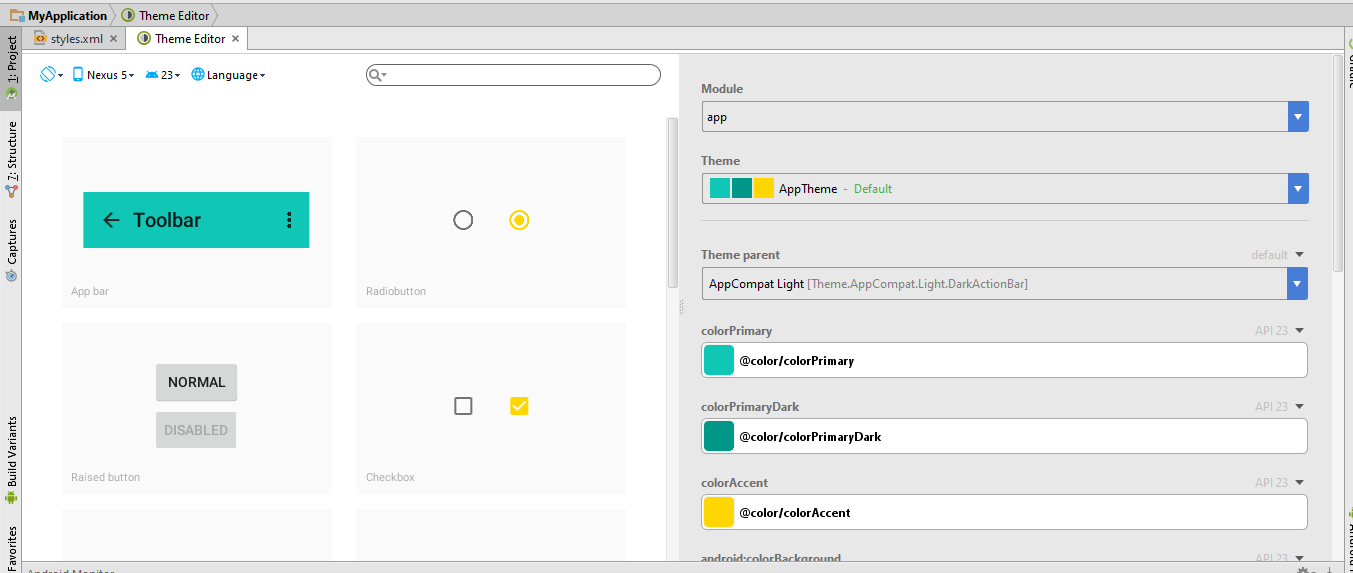Click the 'Theme parent' heading label
The width and height of the screenshot is (1353, 573).
pyautogui.click(x=741, y=255)
